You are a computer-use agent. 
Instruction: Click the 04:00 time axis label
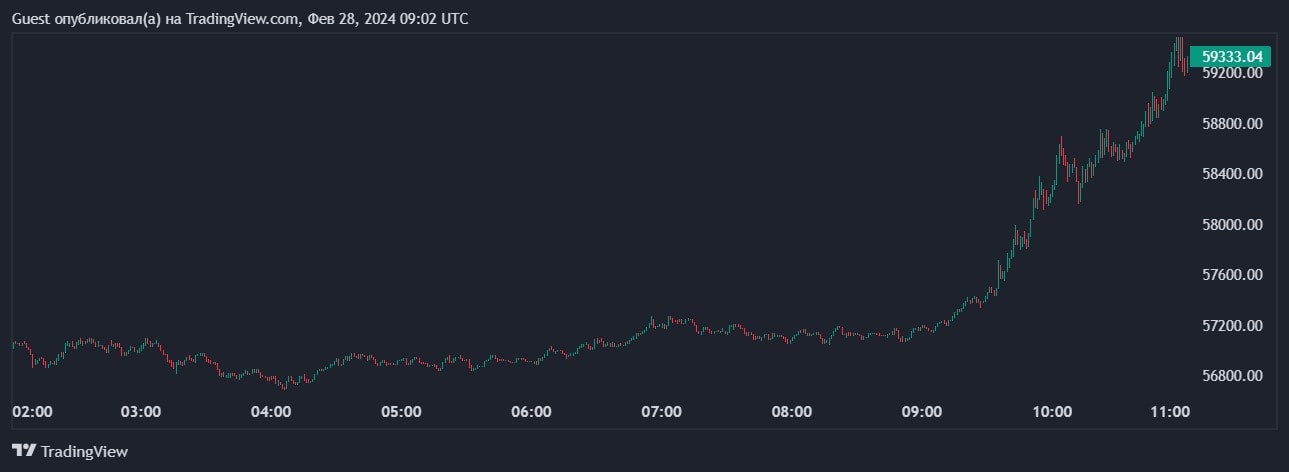[x=271, y=411]
